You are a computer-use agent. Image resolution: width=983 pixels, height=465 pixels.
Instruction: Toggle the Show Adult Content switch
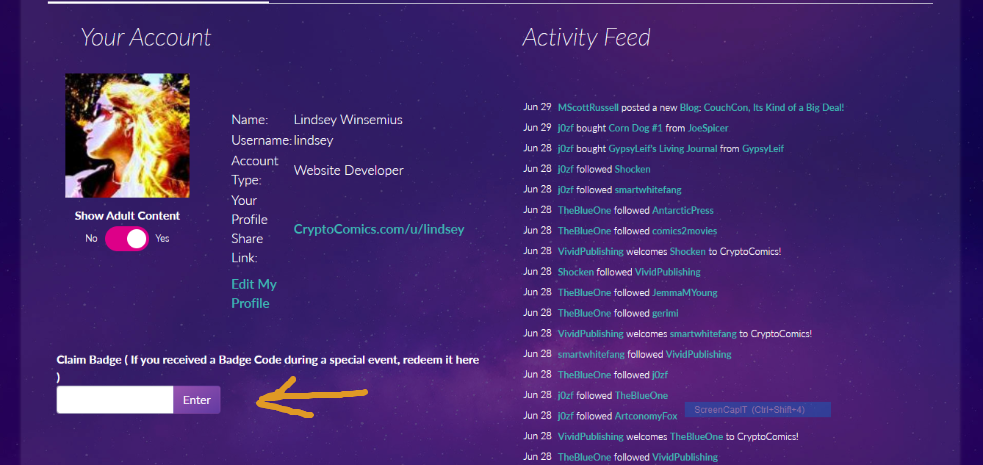pyautogui.click(x=127, y=239)
